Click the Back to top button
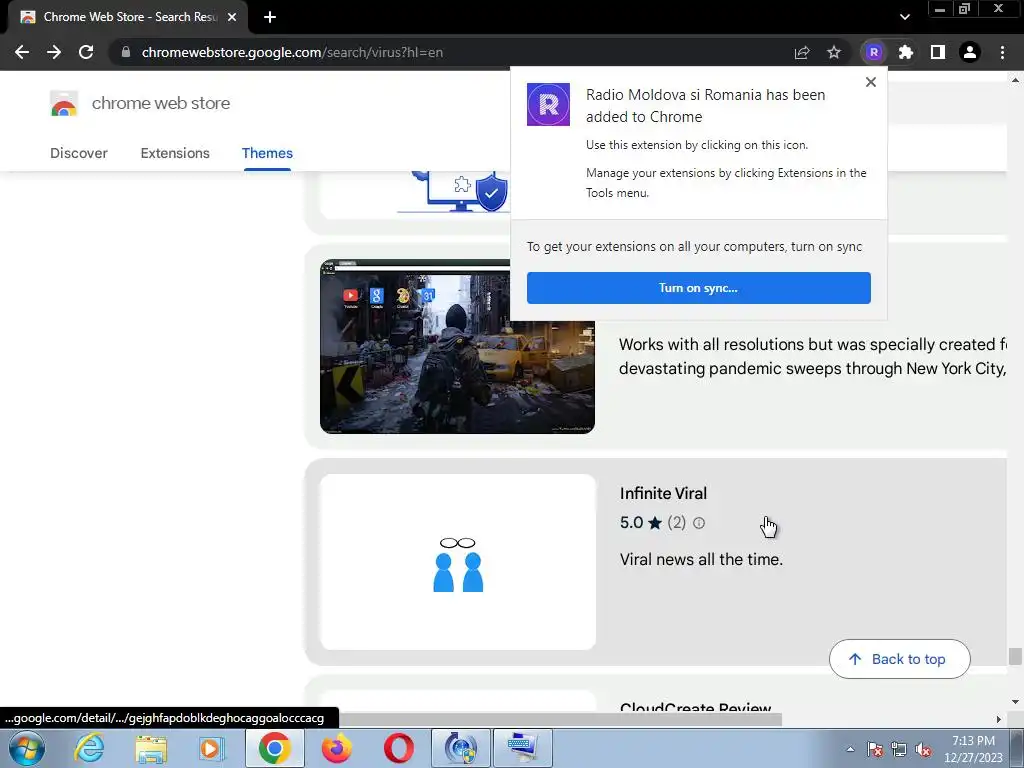1024x768 pixels. coord(899,660)
